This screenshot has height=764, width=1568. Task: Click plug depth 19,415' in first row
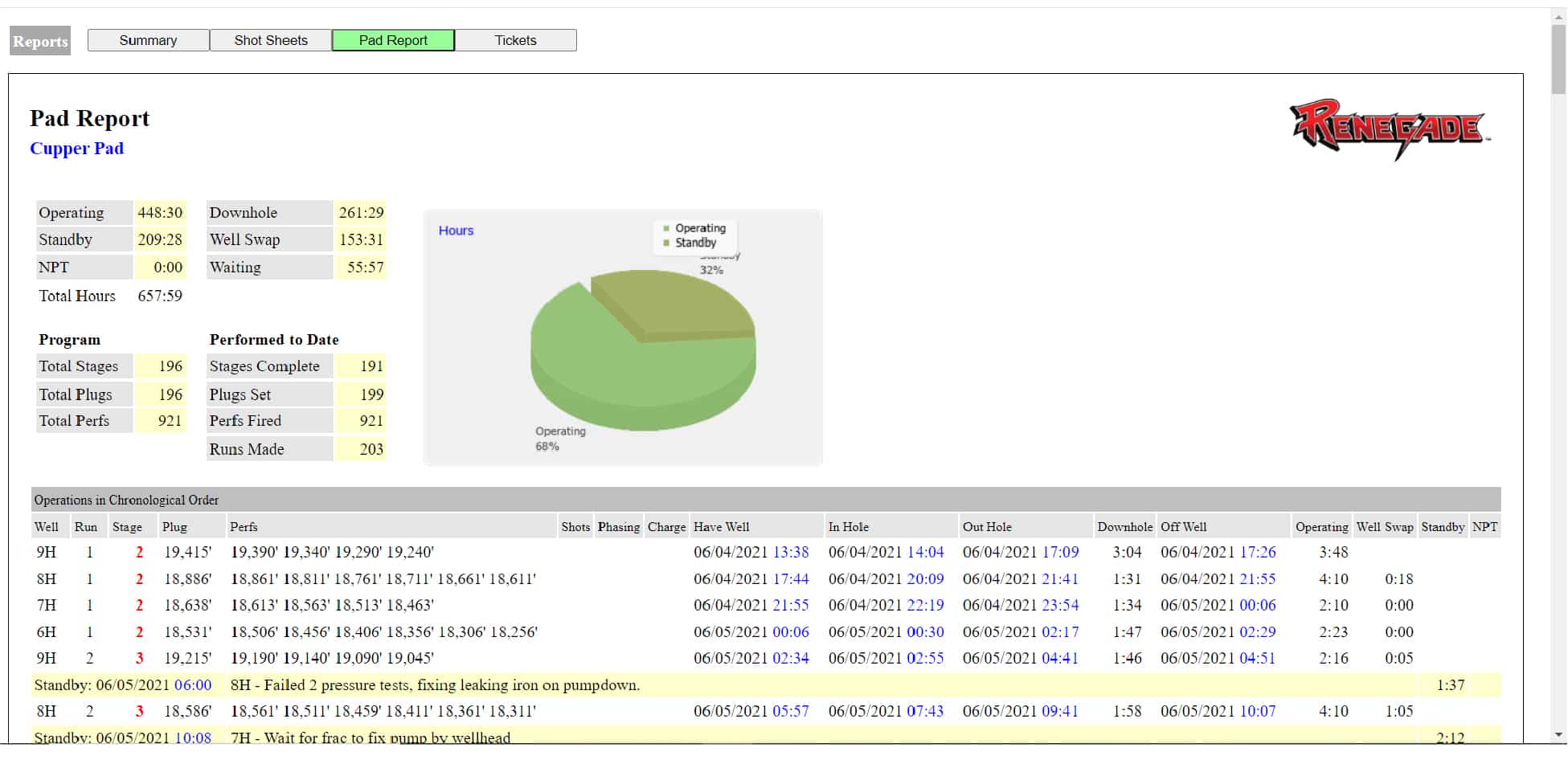tap(188, 553)
